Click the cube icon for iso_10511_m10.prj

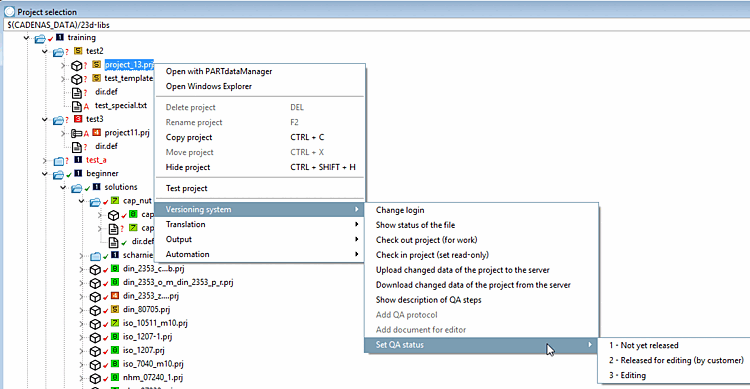click(x=95, y=324)
